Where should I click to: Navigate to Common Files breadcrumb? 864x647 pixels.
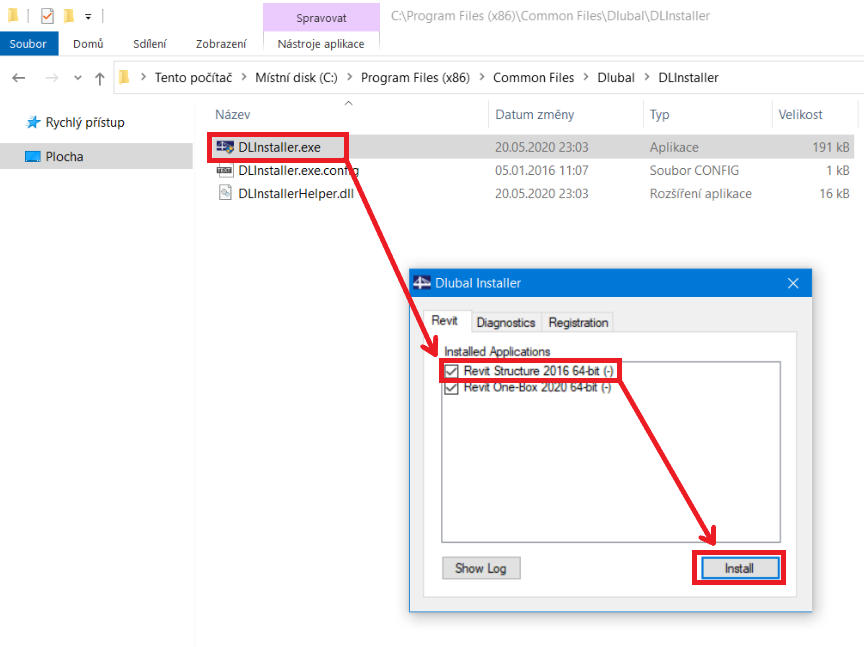pos(533,78)
